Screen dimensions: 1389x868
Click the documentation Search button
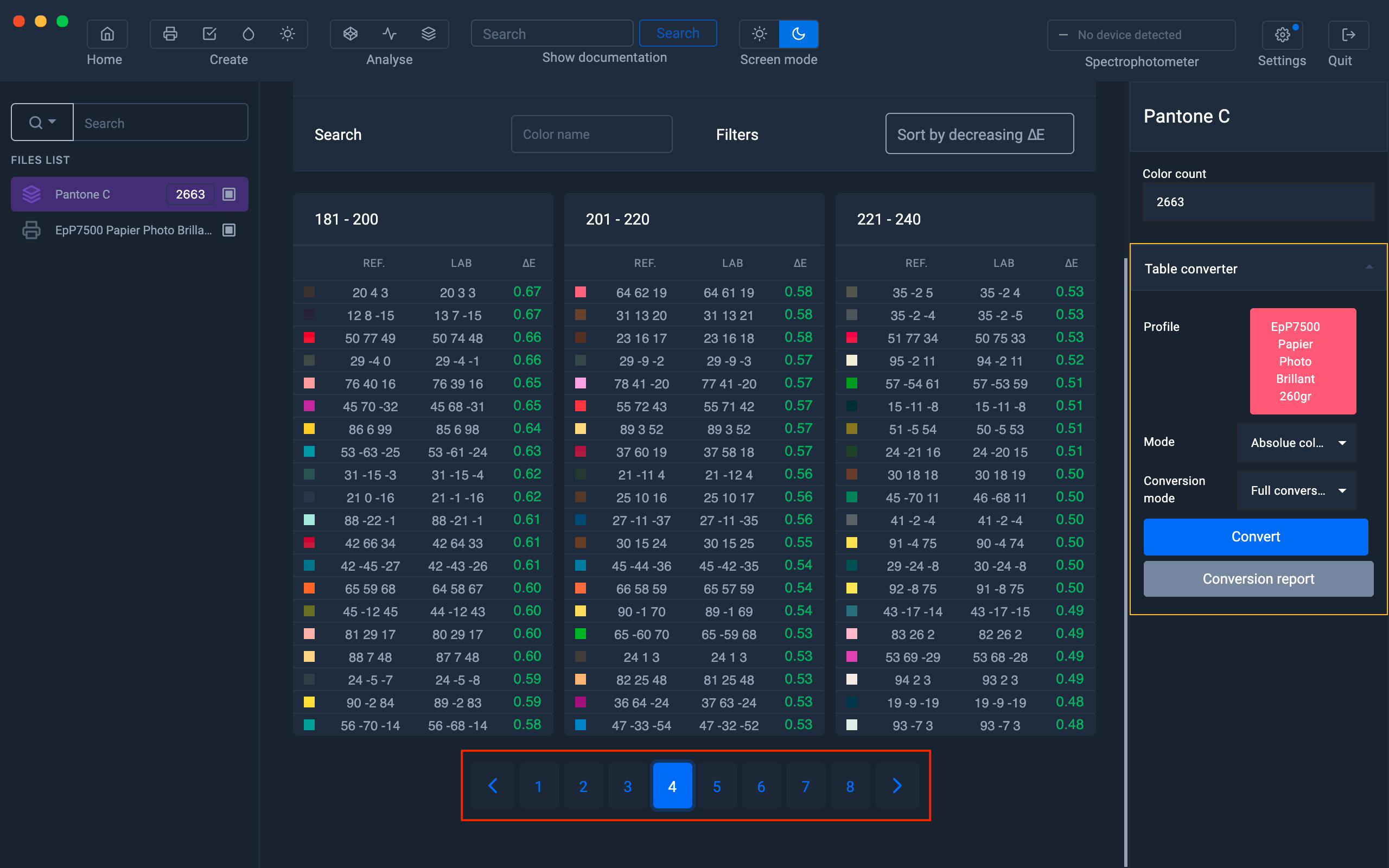pos(678,33)
